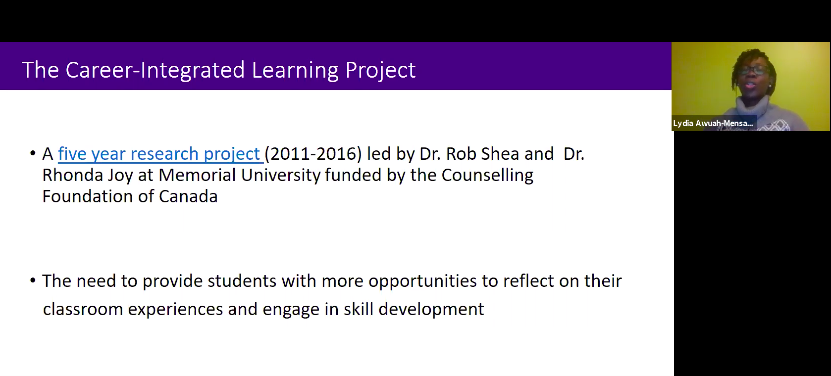Select the first bullet point marker
This screenshot has height=376, width=831.
point(33,154)
